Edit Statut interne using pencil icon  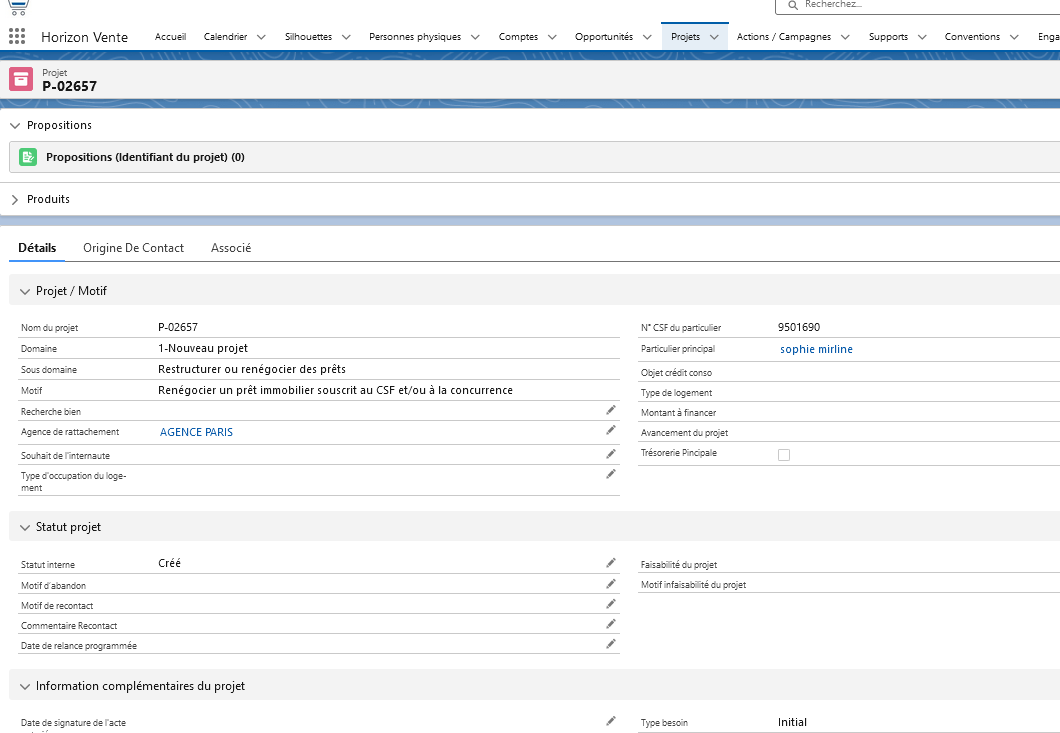tap(611, 563)
